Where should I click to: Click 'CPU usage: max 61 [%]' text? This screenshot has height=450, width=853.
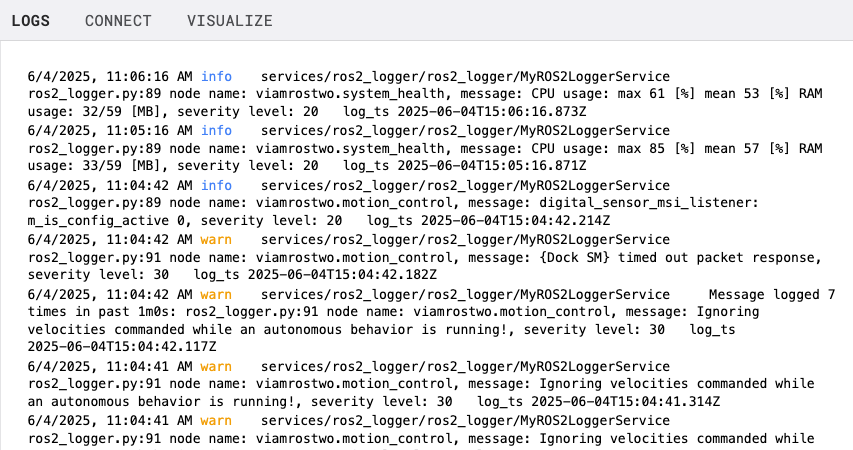(x=613, y=94)
